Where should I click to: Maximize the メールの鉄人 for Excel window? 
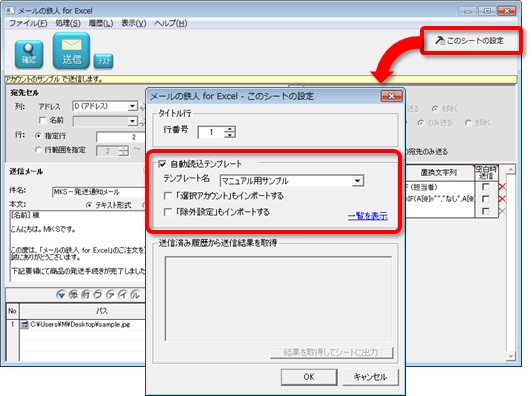pyautogui.click(x=487, y=11)
